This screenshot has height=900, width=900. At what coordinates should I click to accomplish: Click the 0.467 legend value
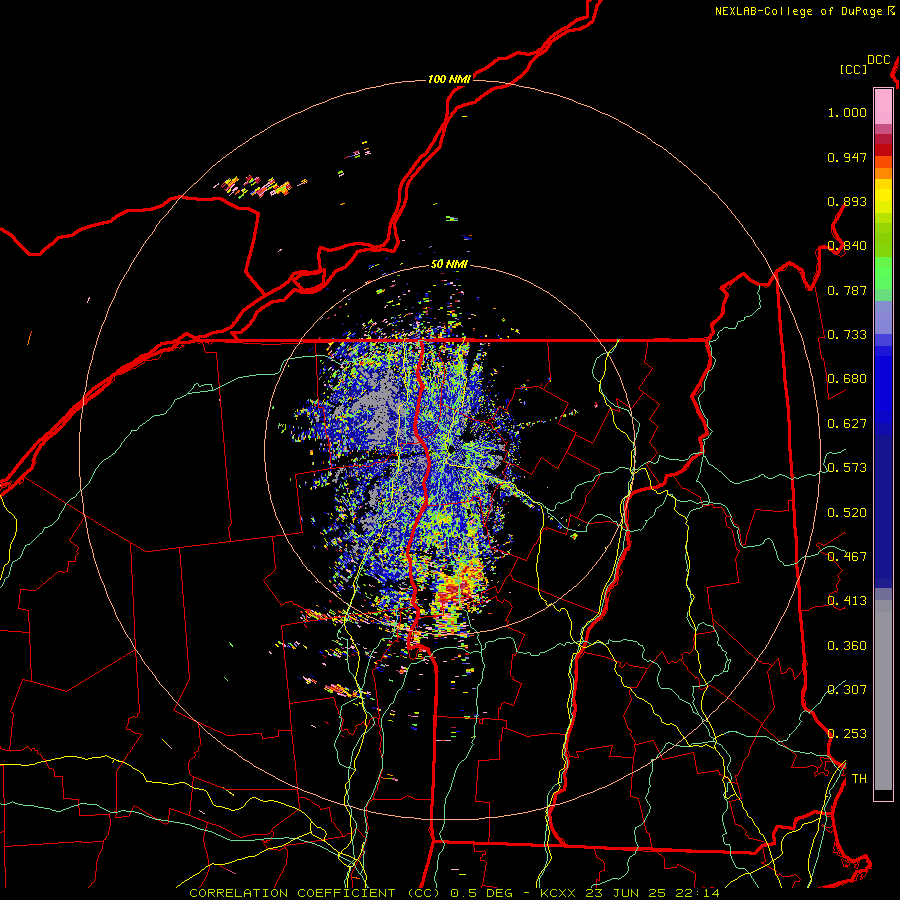pyautogui.click(x=847, y=557)
